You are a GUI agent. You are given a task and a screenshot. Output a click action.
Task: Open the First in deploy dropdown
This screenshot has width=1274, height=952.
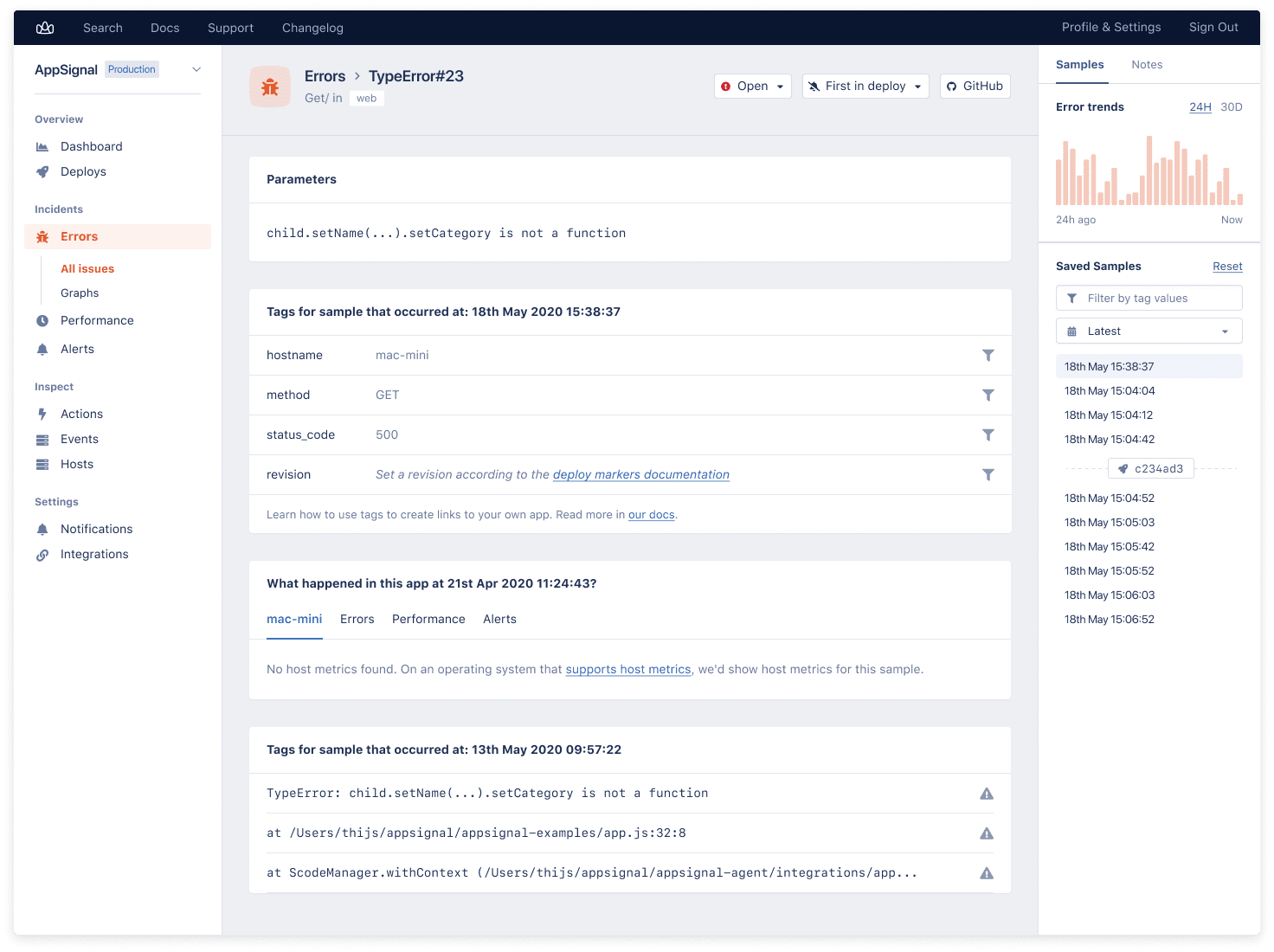(x=865, y=87)
